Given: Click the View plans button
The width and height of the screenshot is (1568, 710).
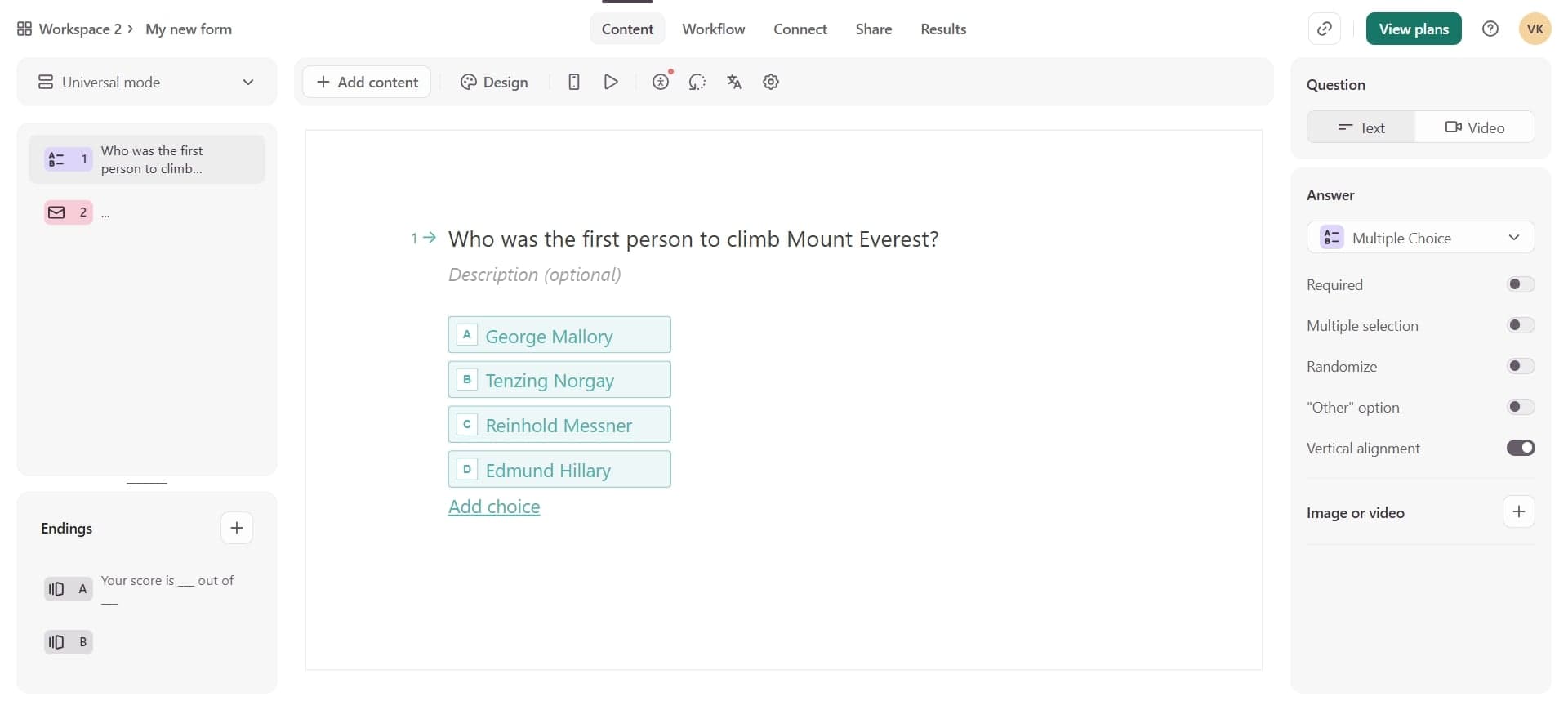Looking at the screenshot, I should pos(1413,29).
